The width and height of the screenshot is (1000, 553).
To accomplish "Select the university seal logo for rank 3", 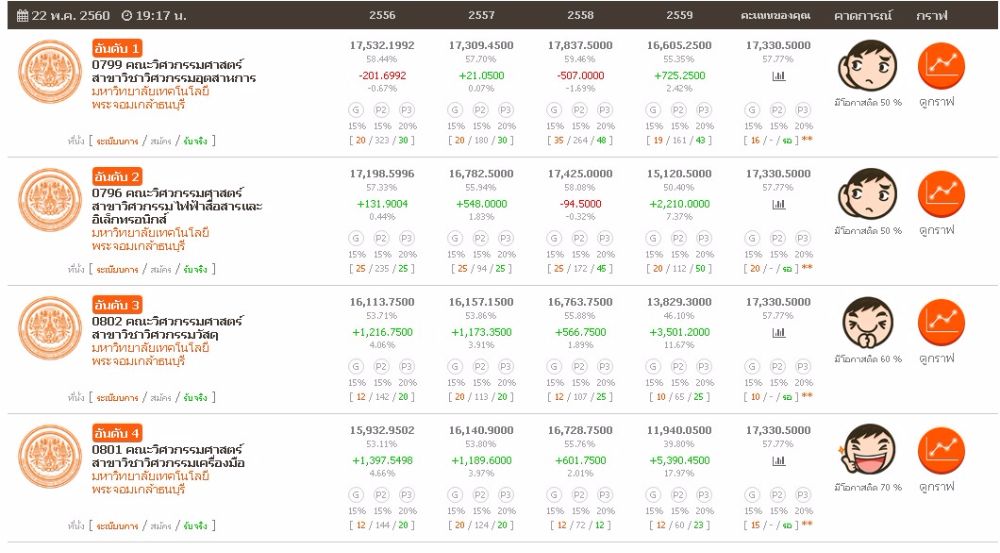I will pyautogui.click(x=49, y=328).
